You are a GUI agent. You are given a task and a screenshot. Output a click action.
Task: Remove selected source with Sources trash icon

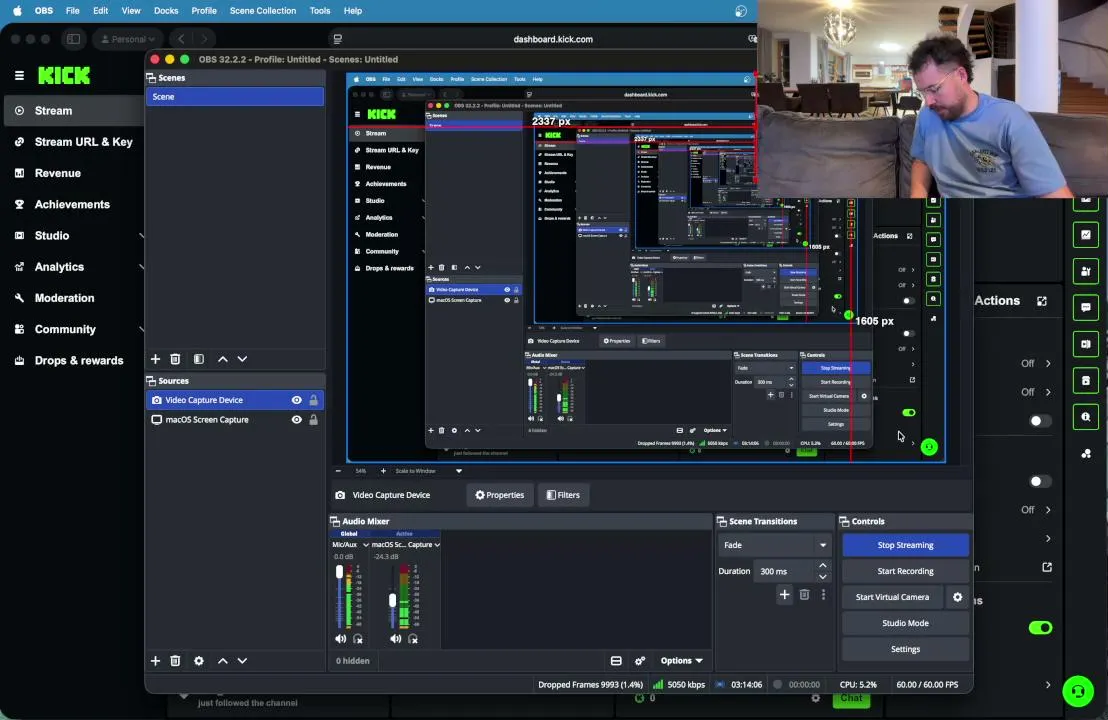tap(175, 661)
